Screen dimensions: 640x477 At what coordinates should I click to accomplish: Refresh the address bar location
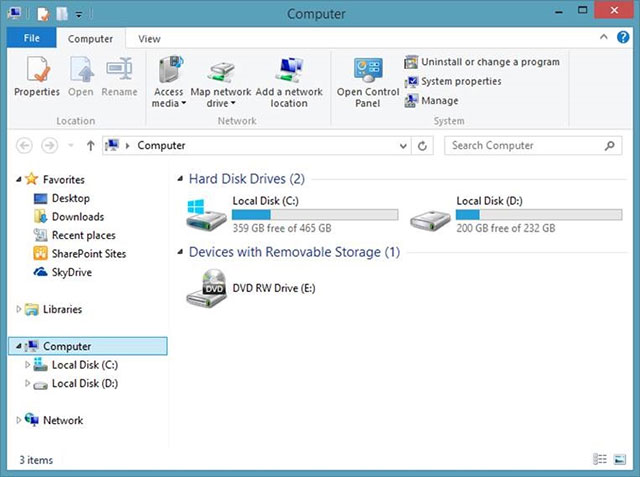coord(422,146)
